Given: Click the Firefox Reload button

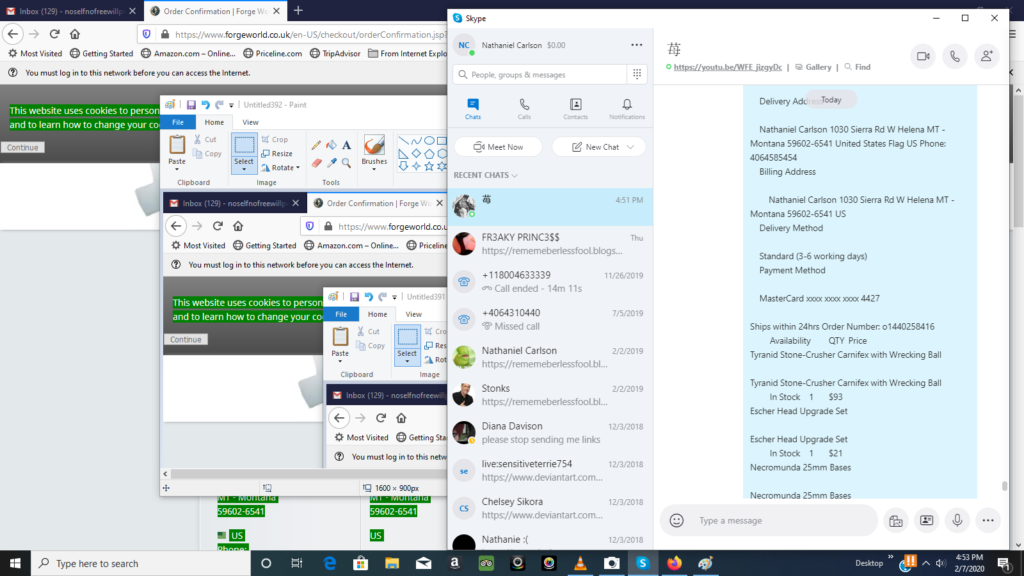Looking at the screenshot, I should [55, 34].
